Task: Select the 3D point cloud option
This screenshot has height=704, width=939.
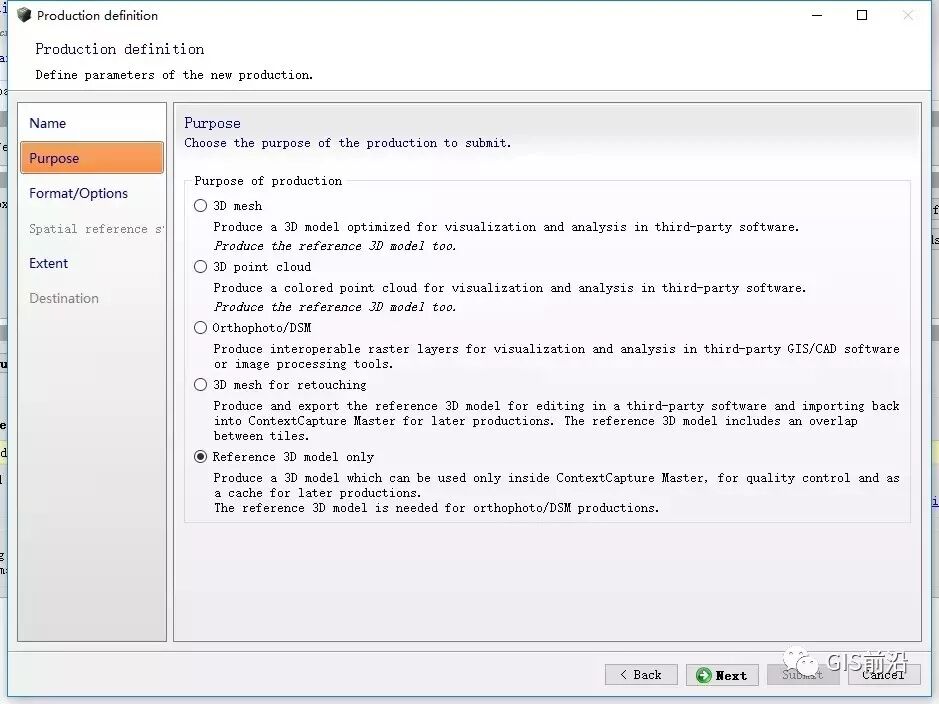Action: [x=201, y=267]
